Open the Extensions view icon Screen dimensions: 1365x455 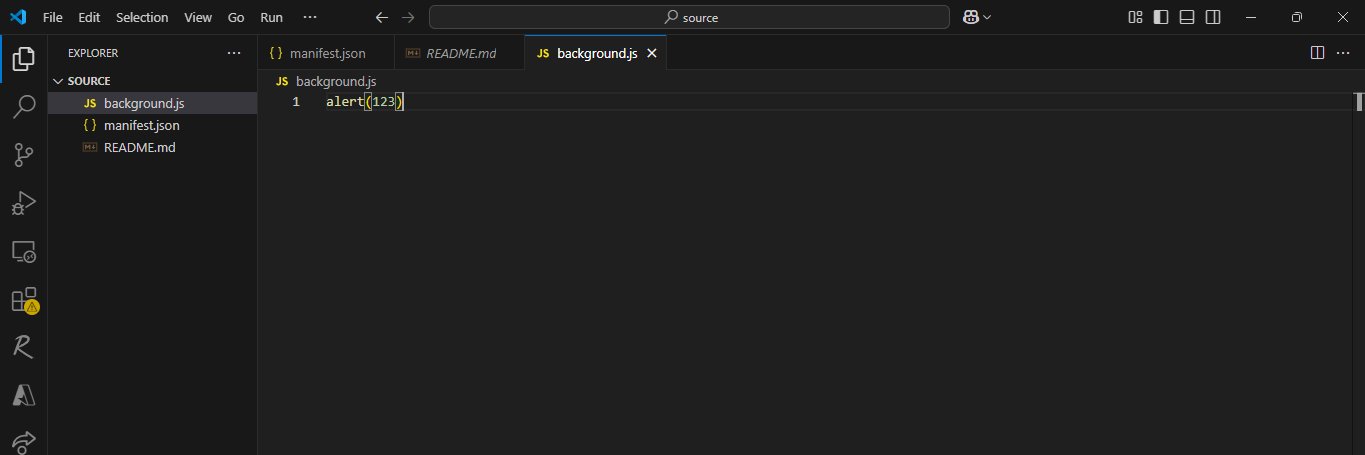click(23, 300)
